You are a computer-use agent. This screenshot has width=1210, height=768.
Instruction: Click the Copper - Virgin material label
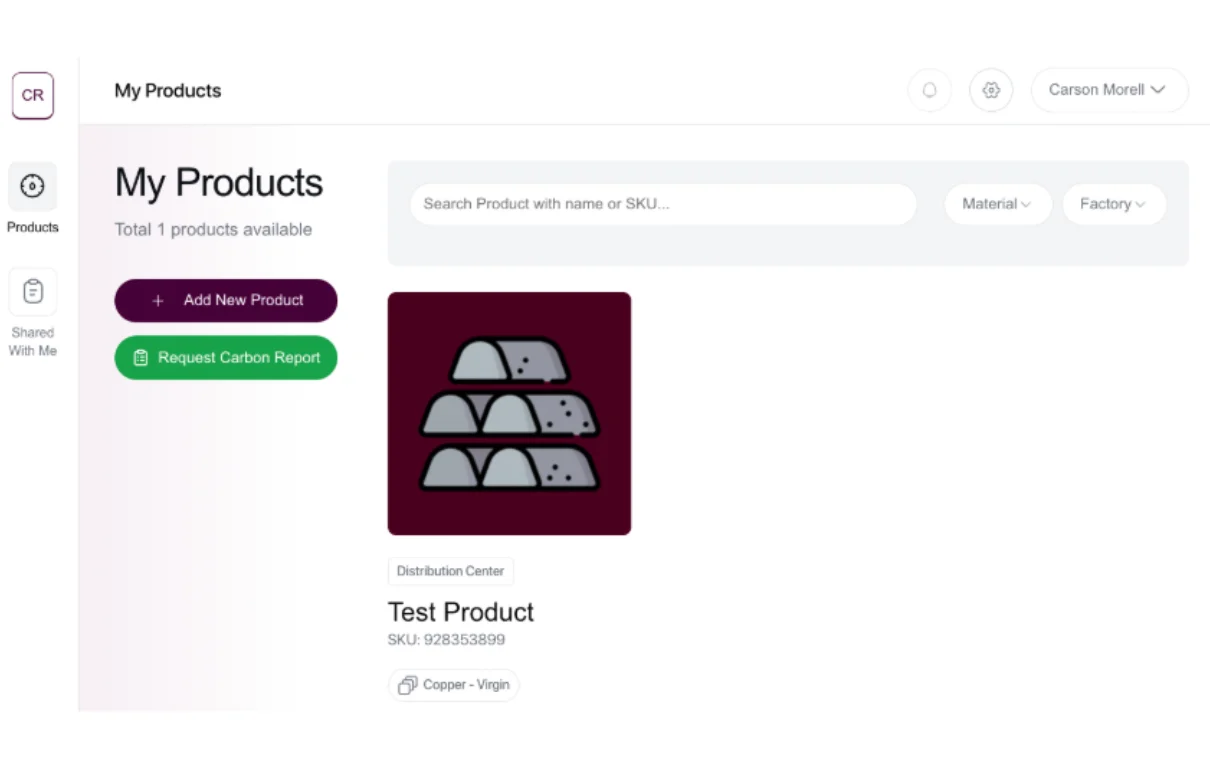[x=466, y=685]
